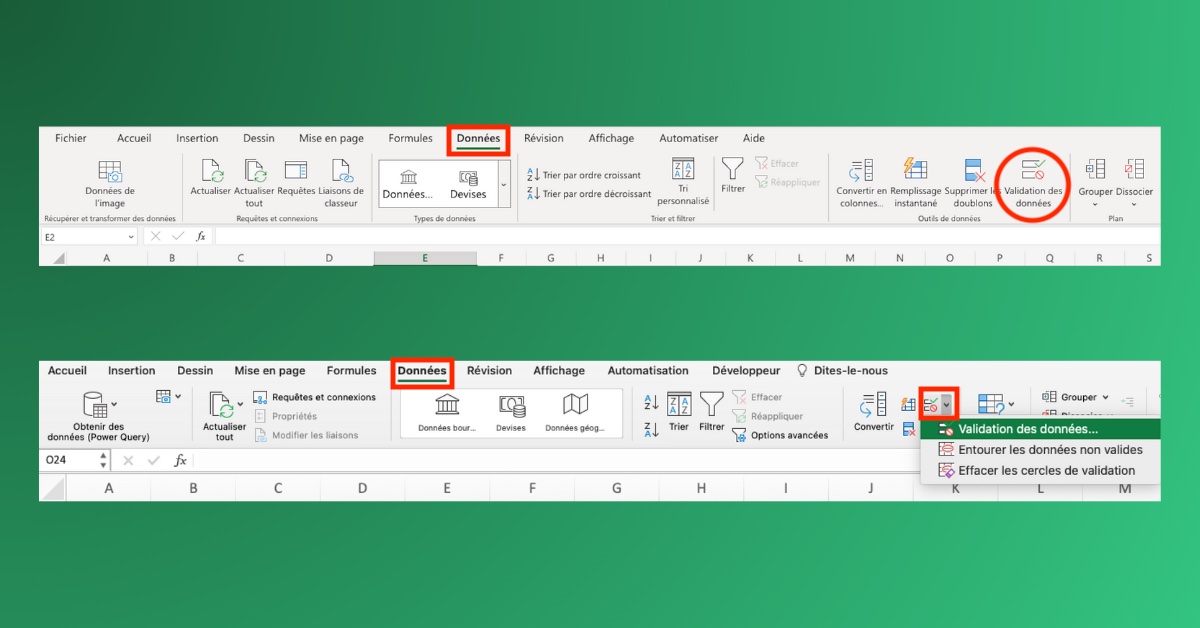Screen dimensions: 1200x628
Task: Click the fx icon in the upper formula bar
Action: pyautogui.click(x=201, y=236)
